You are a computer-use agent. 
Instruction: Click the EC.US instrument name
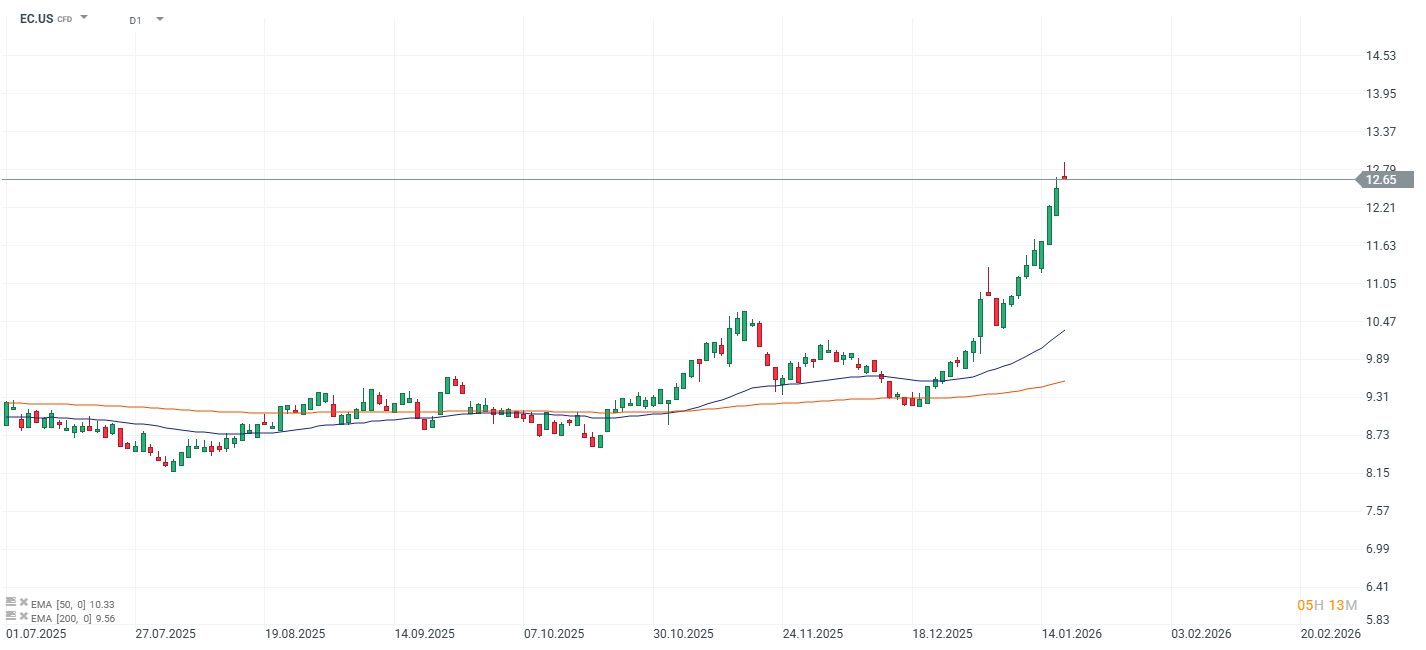(x=36, y=18)
